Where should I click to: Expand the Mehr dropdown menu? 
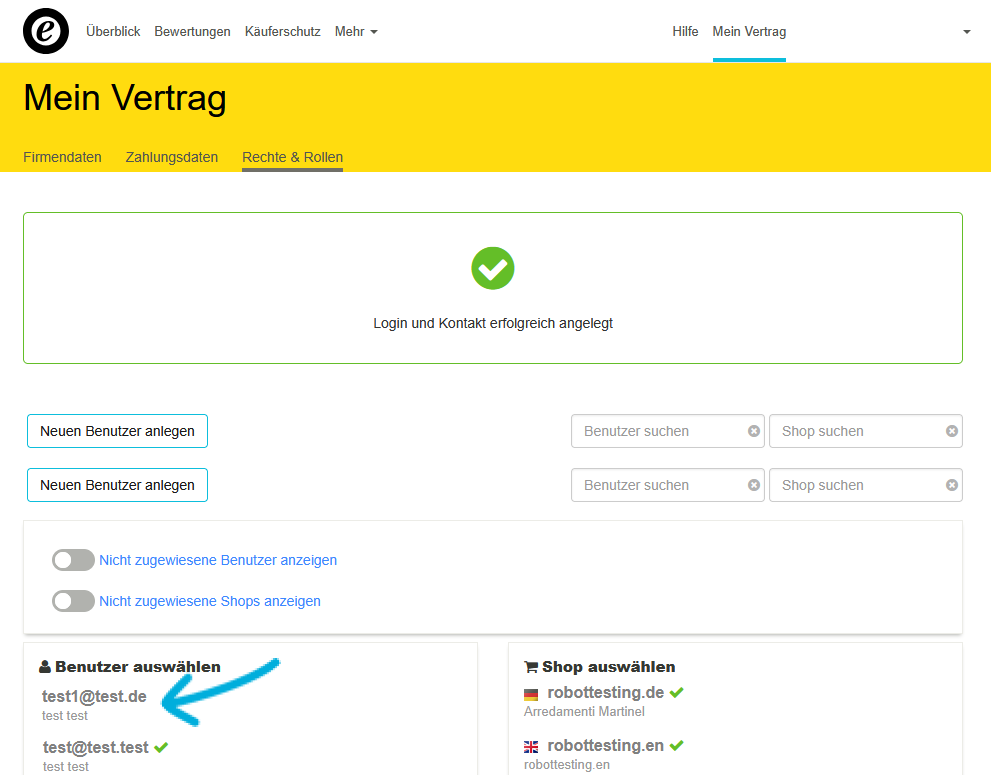pyautogui.click(x=356, y=32)
